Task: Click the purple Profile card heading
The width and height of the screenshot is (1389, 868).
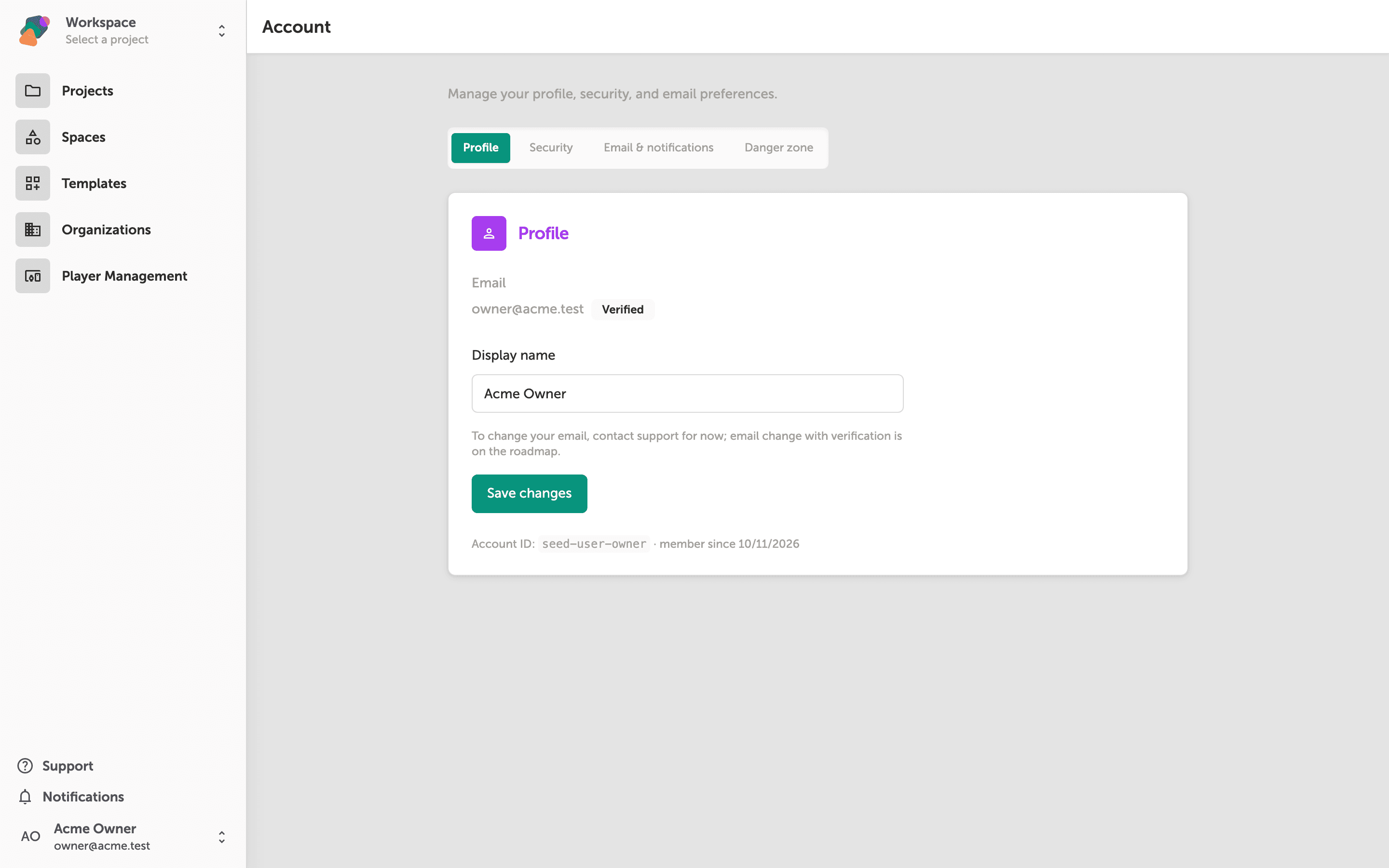Action: click(543, 233)
